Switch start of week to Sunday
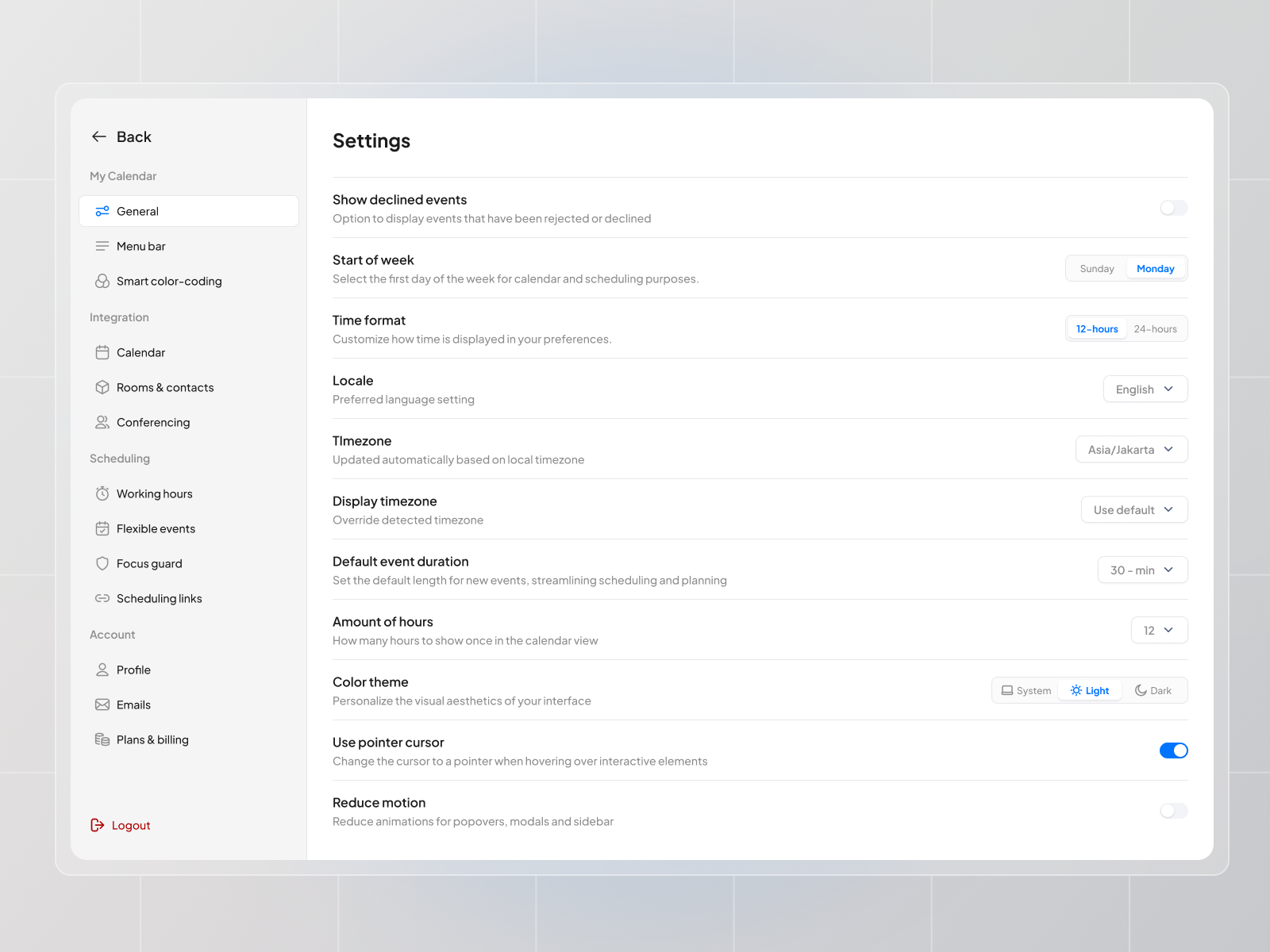This screenshot has width=1270, height=952. tap(1096, 268)
